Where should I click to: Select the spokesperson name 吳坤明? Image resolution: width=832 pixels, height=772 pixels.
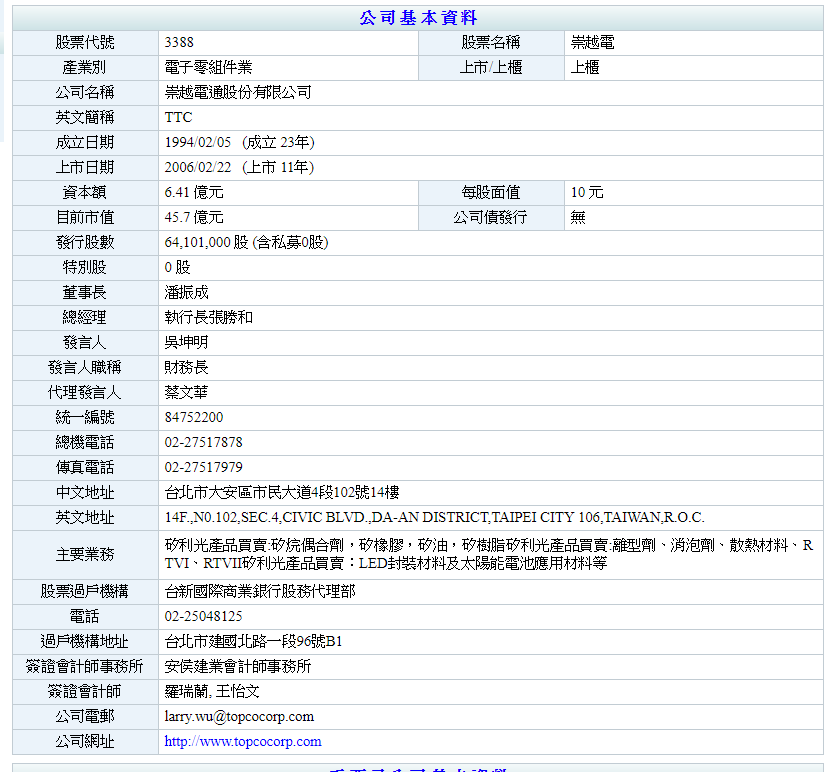click(x=187, y=342)
